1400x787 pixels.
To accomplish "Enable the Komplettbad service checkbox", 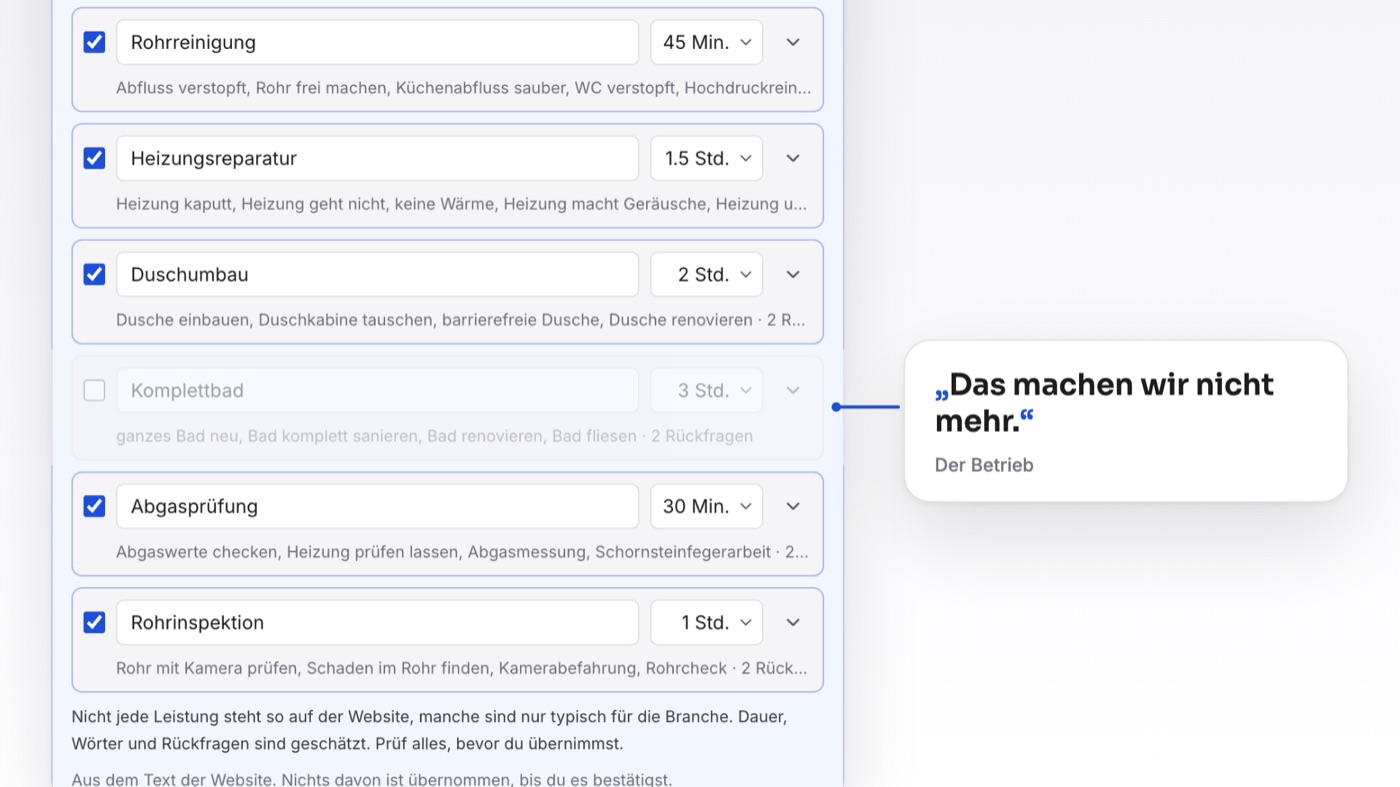I will tap(94, 390).
